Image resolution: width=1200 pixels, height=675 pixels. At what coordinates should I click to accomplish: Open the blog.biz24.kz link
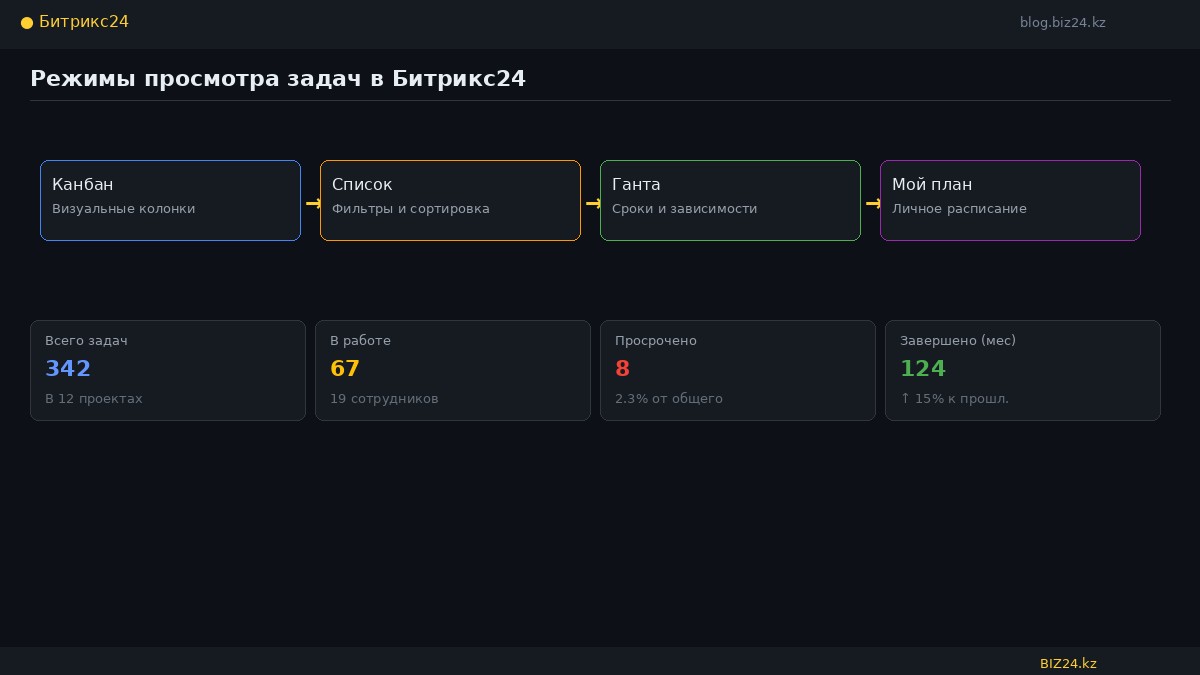[1063, 23]
